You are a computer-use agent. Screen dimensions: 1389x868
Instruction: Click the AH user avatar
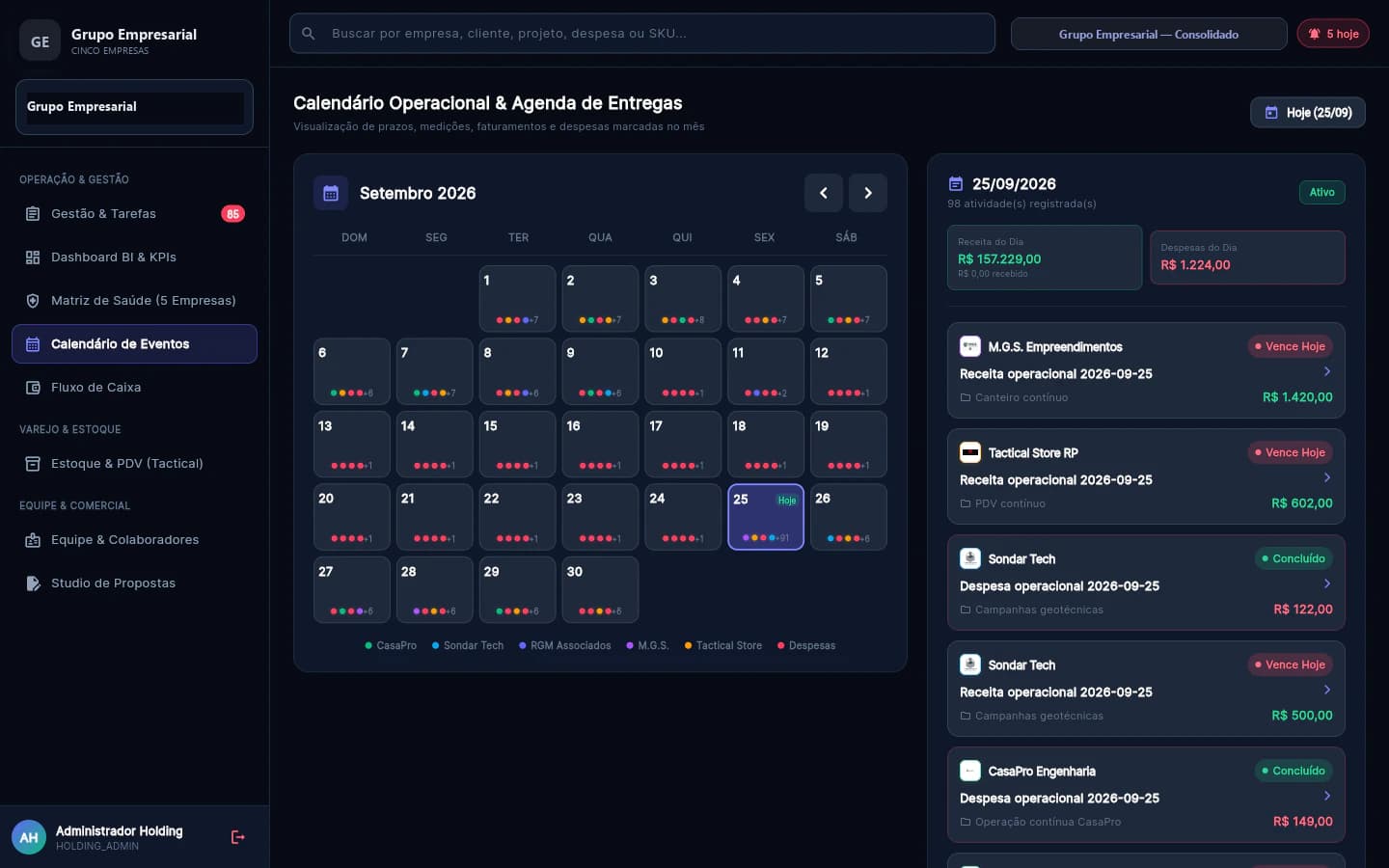click(29, 837)
